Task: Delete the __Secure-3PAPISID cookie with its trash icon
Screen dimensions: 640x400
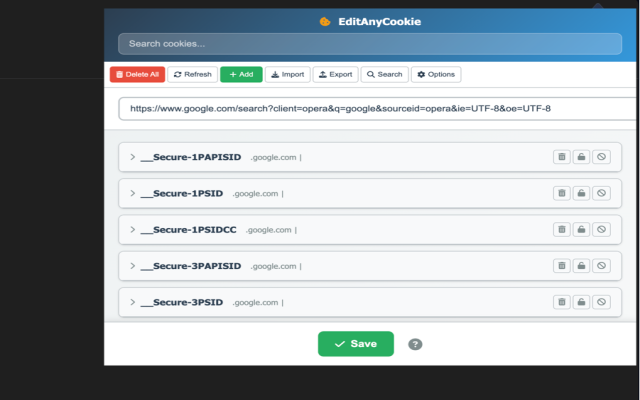Action: (x=562, y=266)
